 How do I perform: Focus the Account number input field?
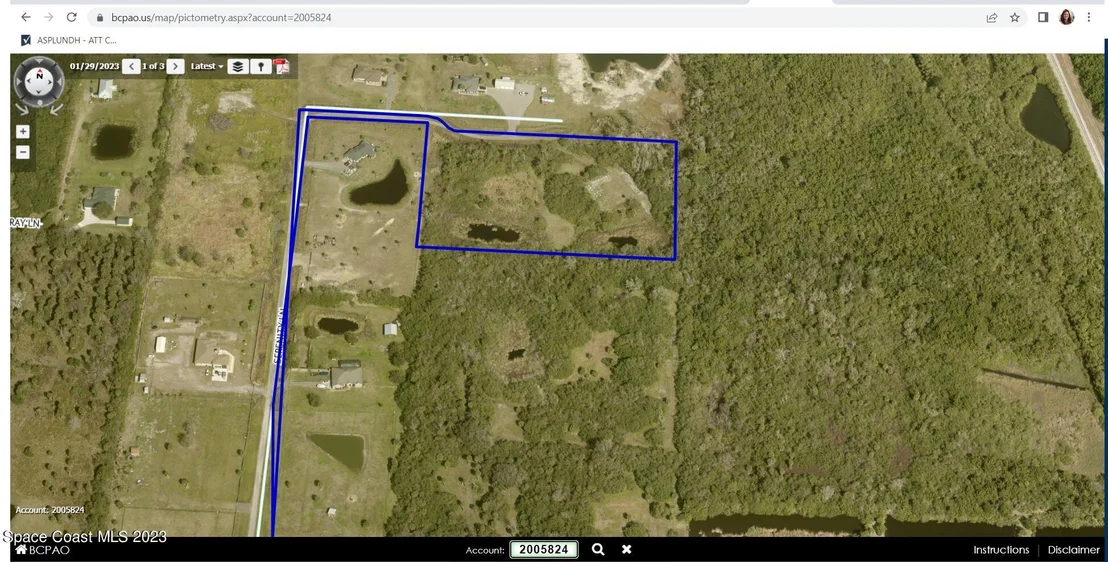point(543,549)
